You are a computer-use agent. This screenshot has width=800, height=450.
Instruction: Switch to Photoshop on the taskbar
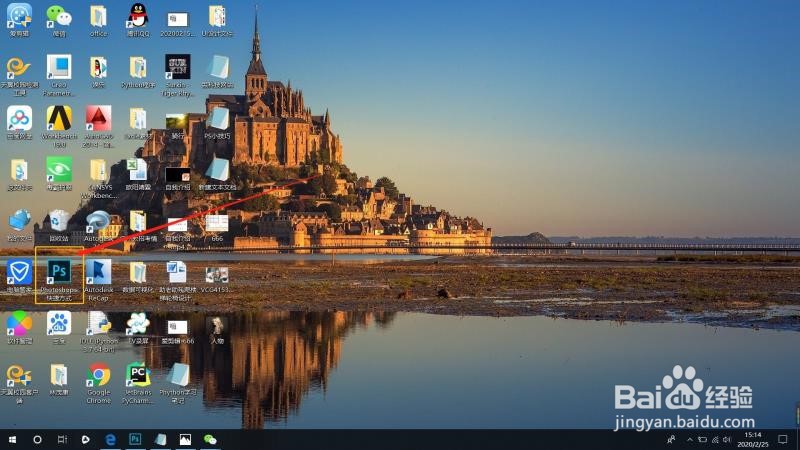[135, 439]
